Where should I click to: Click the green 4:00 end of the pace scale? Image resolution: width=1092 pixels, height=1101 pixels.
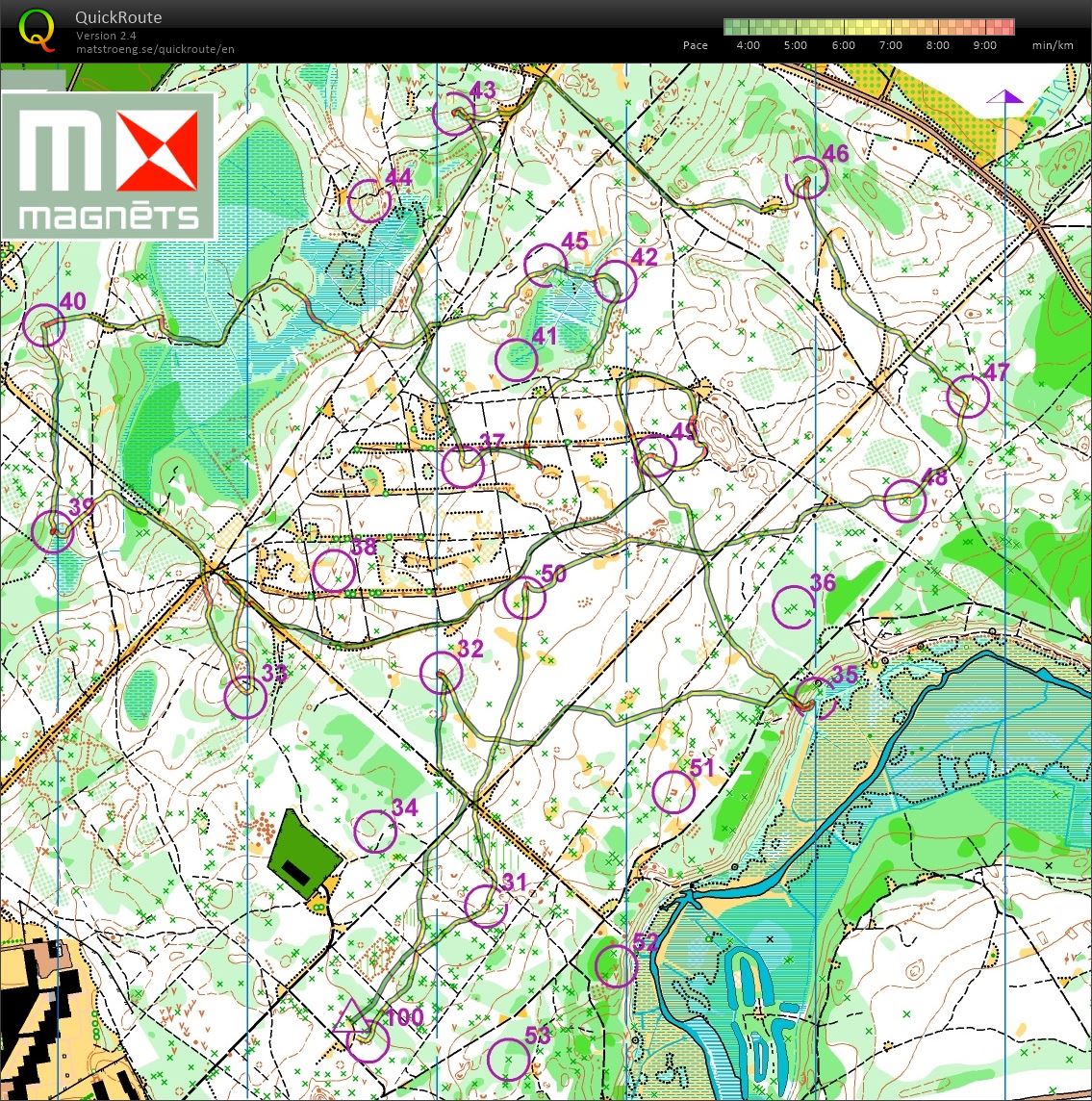coord(736,27)
